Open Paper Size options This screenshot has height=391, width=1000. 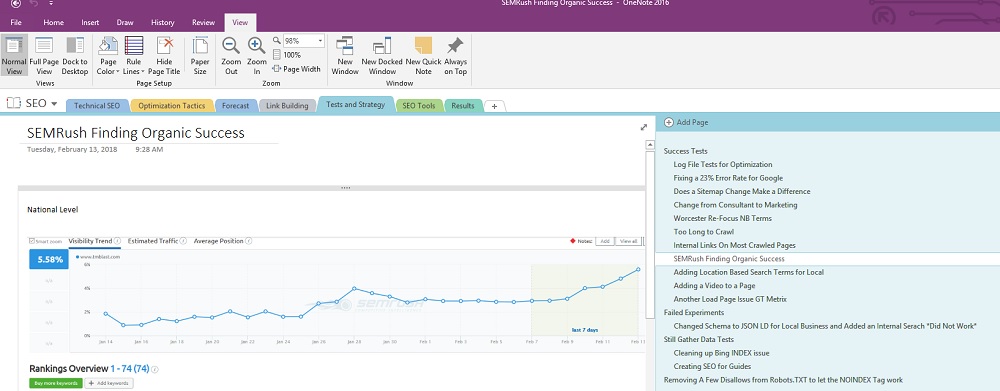[x=200, y=55]
